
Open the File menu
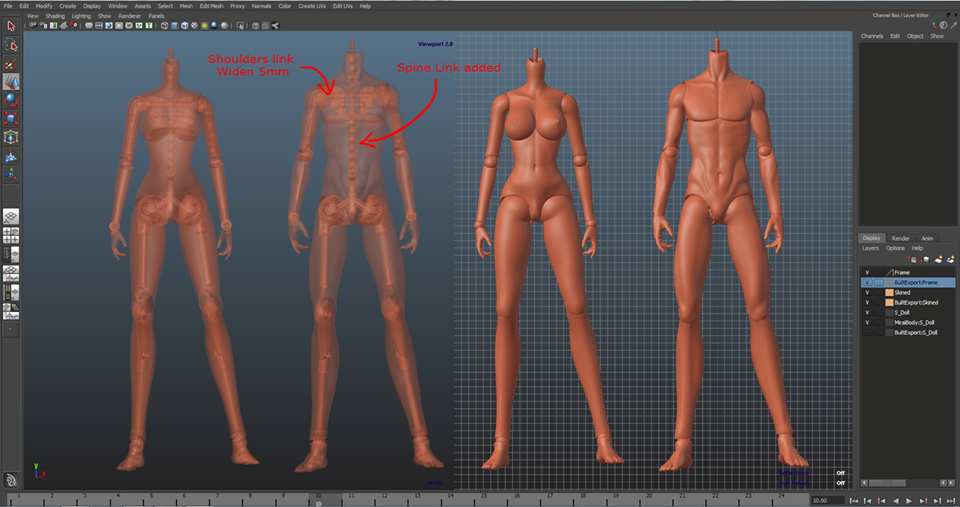pyautogui.click(x=8, y=6)
